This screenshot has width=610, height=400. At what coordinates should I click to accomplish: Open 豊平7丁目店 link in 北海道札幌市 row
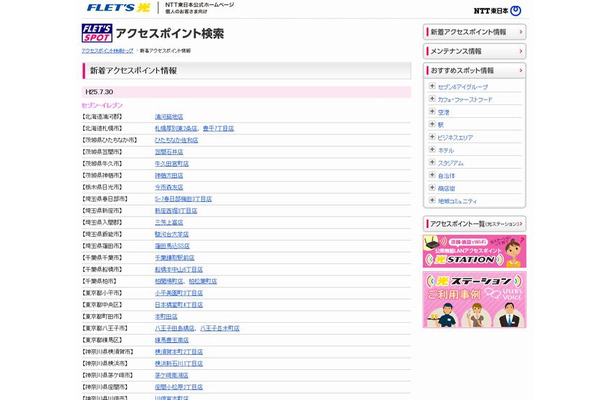coord(218,128)
